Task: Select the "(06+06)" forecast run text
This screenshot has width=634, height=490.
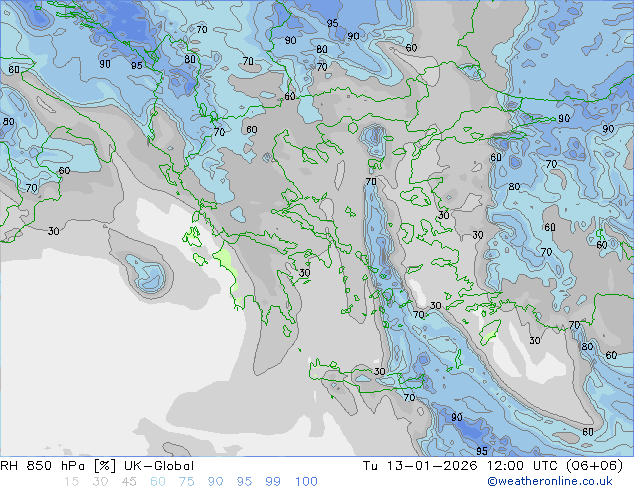Action: 594,466
